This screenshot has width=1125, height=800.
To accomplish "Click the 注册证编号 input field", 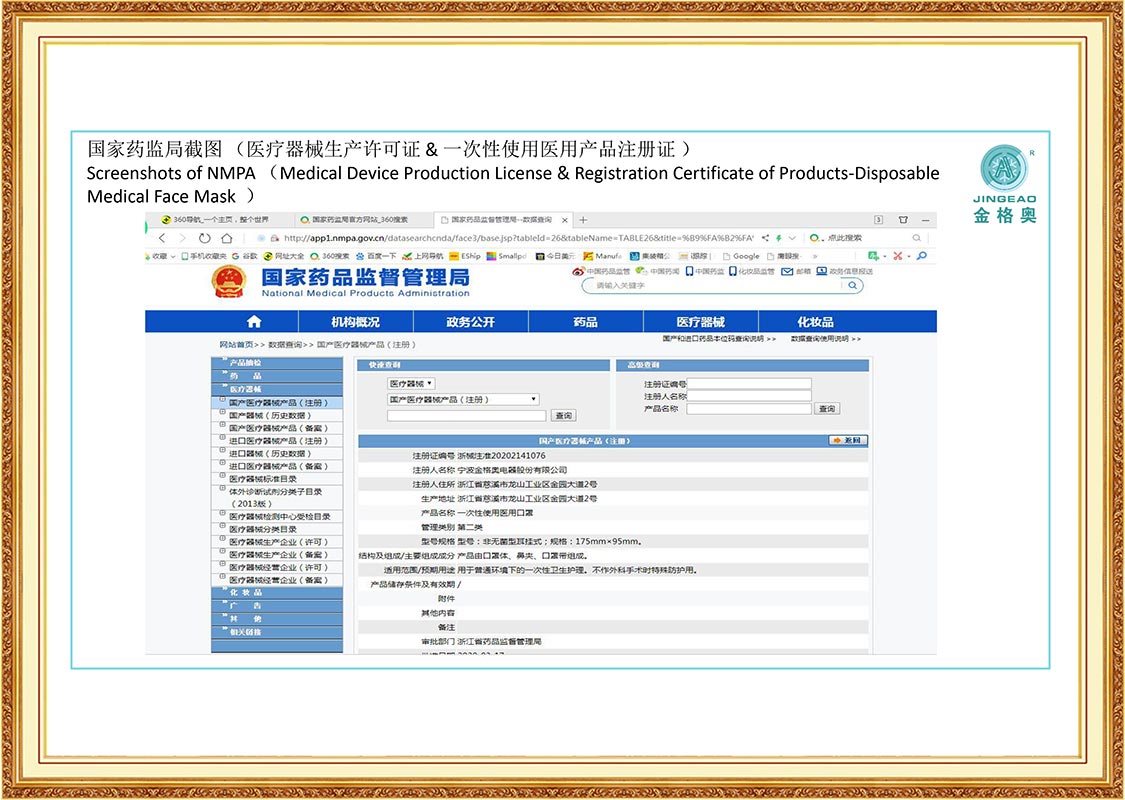I will 749,384.
